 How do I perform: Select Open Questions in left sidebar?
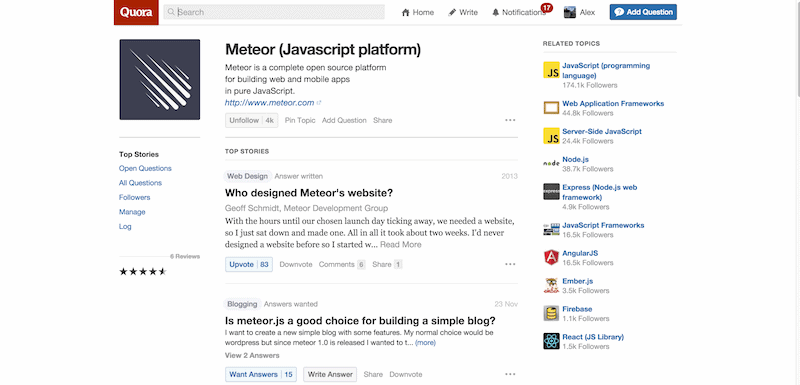click(x=145, y=168)
